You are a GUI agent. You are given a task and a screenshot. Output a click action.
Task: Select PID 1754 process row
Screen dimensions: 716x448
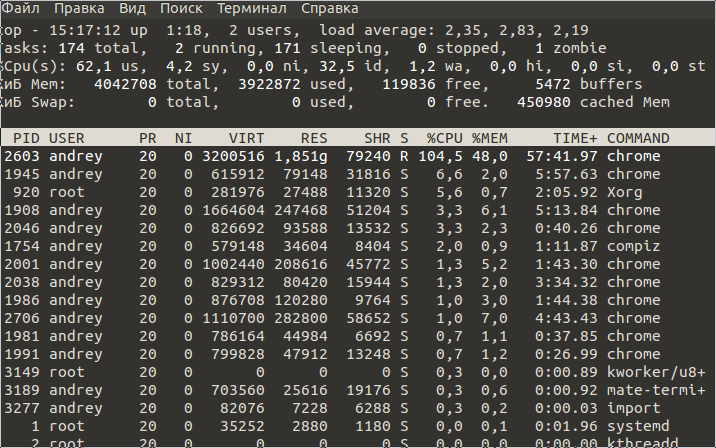(358, 246)
